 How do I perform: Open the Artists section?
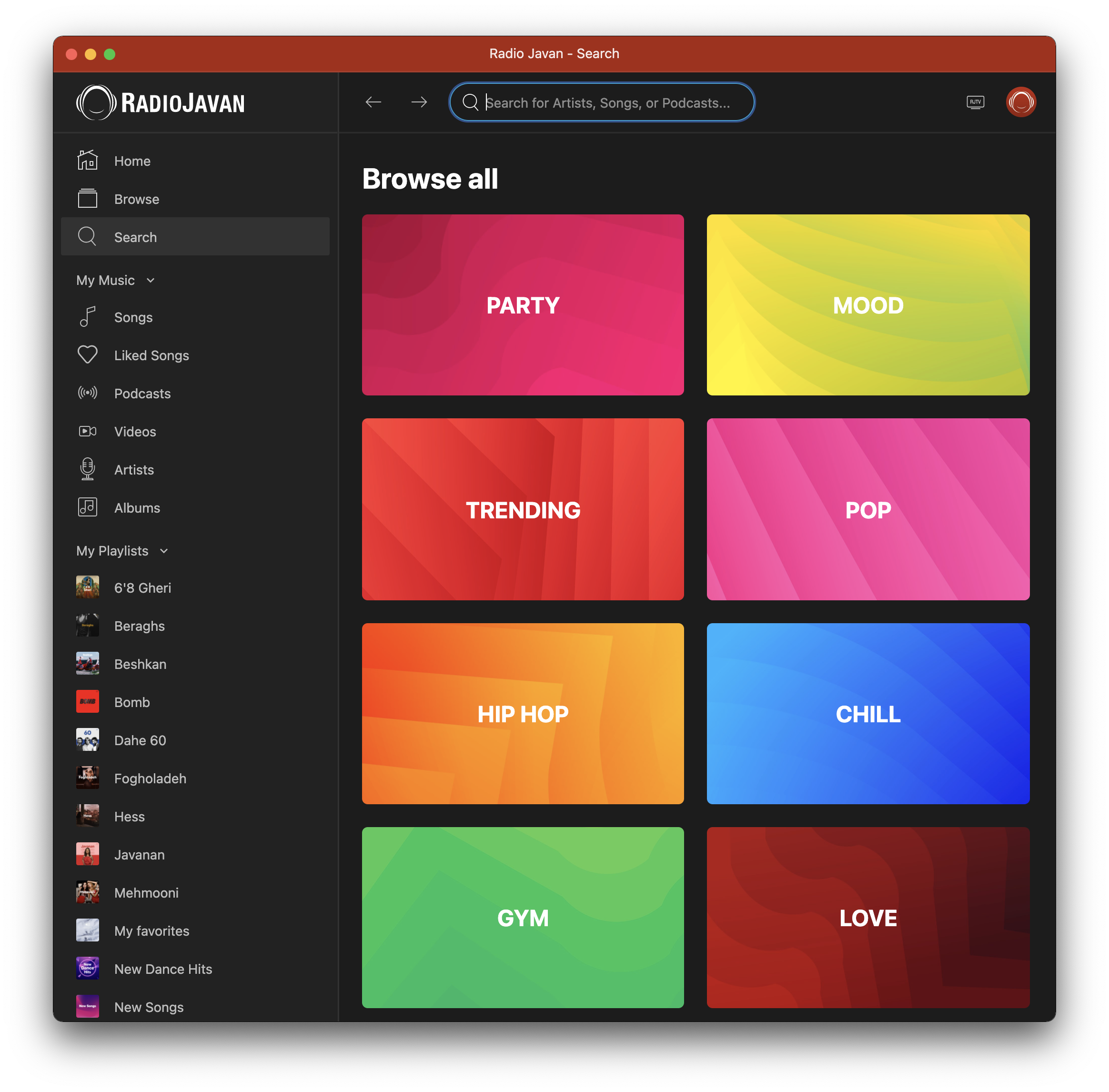pos(195,470)
